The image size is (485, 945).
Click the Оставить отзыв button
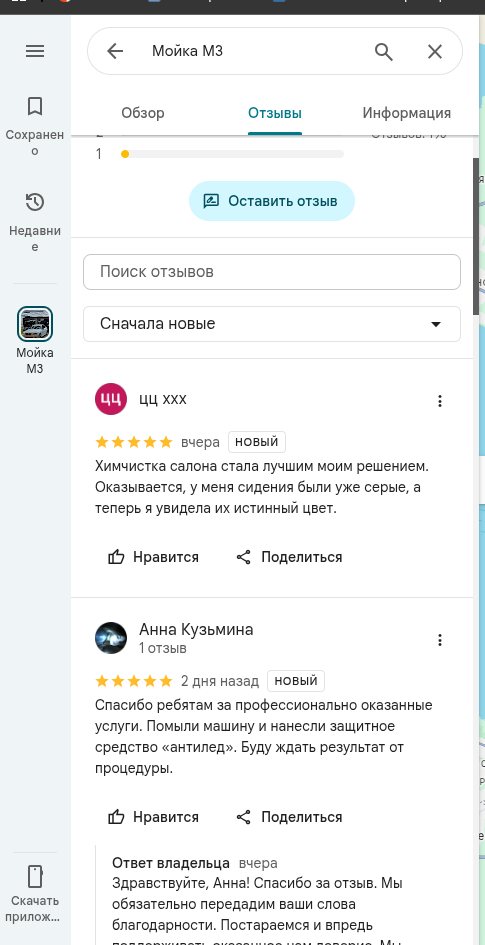tap(272, 201)
